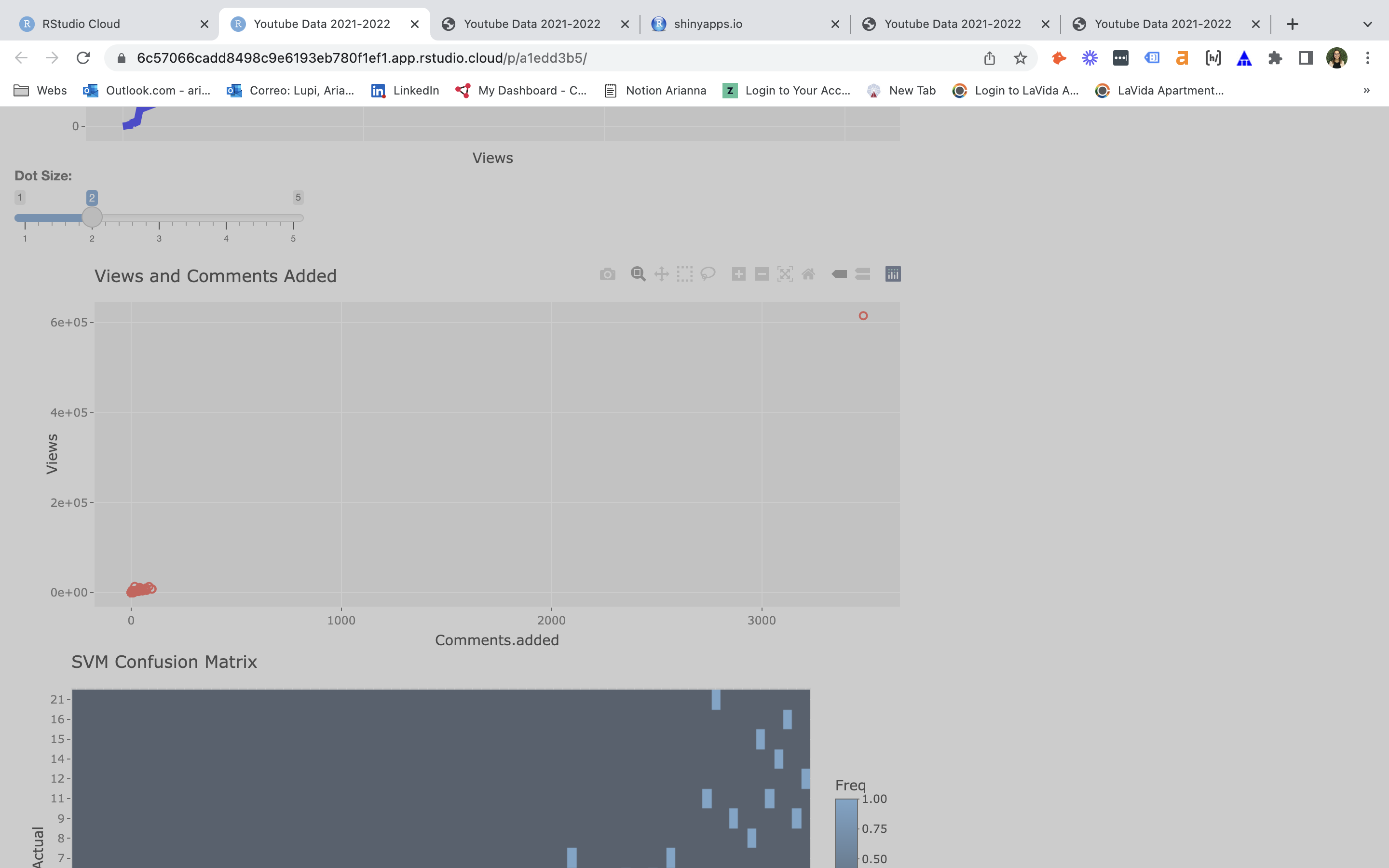Reset axes with the home icon
The image size is (1389, 868).
(x=808, y=274)
